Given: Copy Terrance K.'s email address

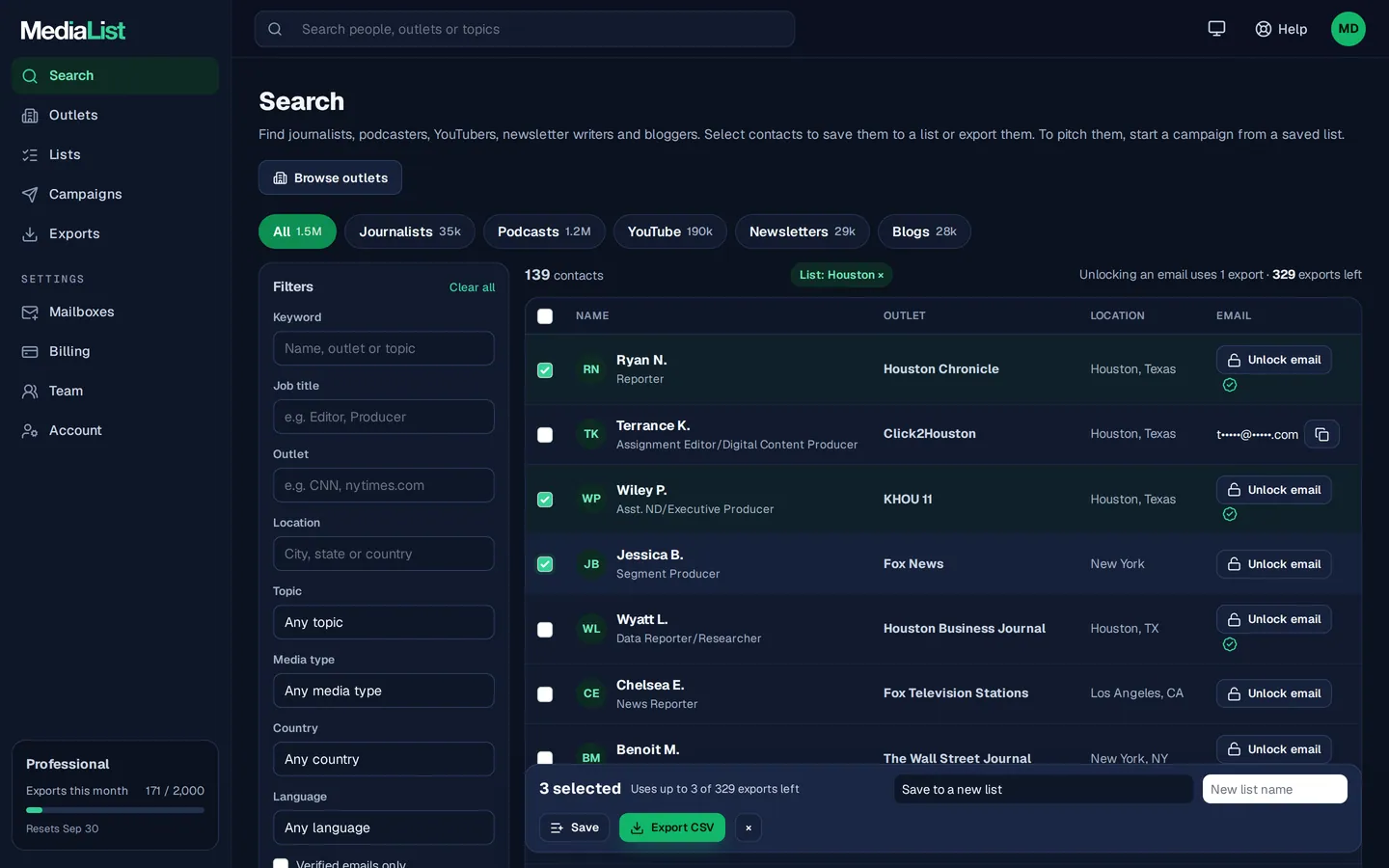Looking at the screenshot, I should click(x=1321, y=435).
